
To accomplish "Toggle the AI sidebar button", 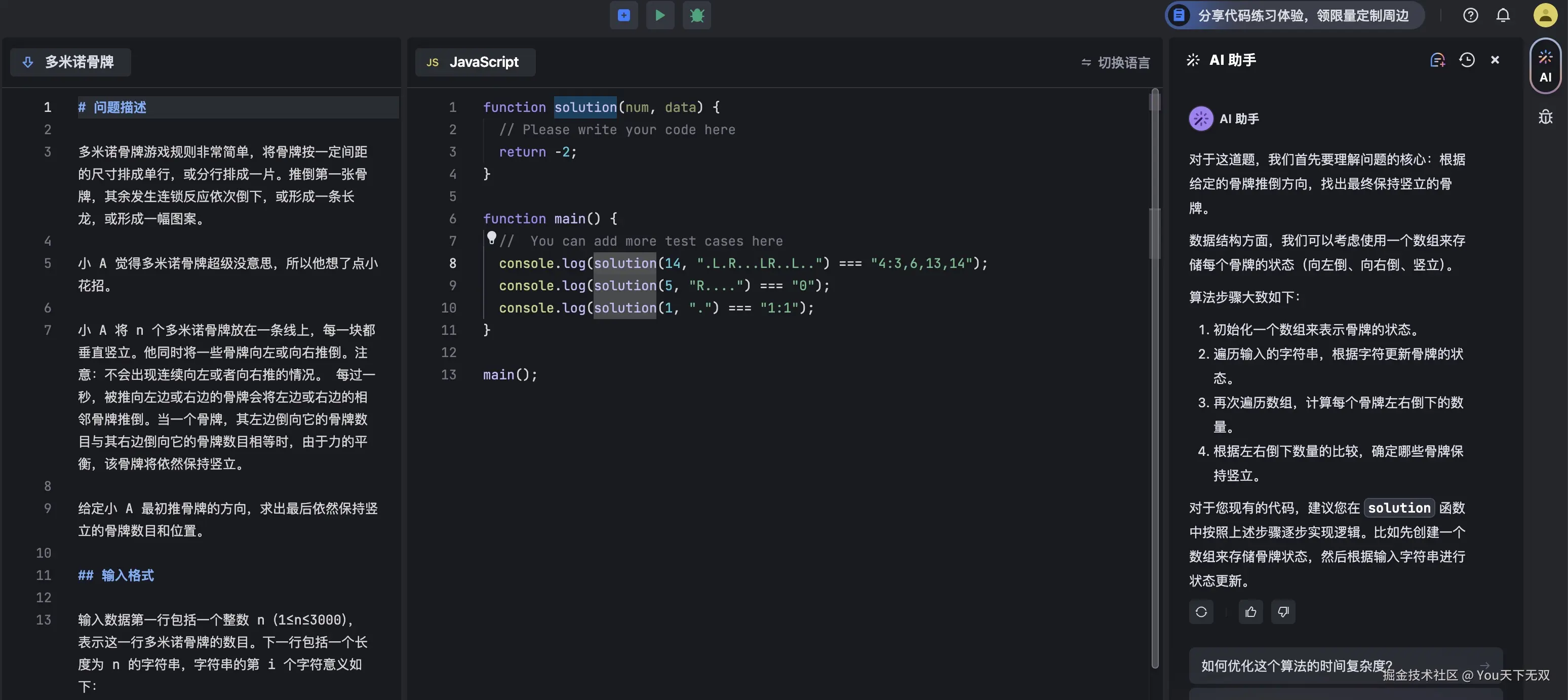I will point(1546,66).
